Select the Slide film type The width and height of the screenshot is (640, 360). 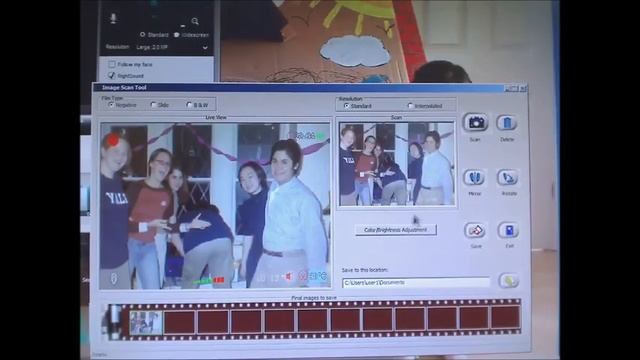pyautogui.click(x=153, y=105)
